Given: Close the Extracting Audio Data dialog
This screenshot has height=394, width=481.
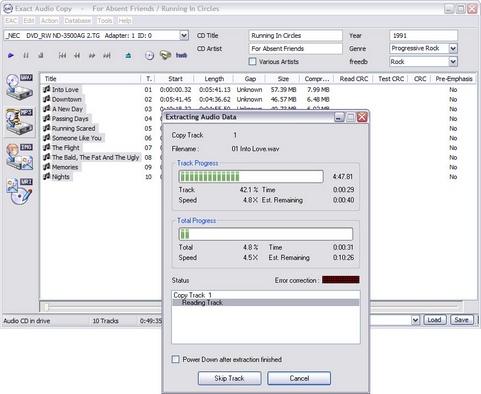Looking at the screenshot, I should (x=362, y=117).
